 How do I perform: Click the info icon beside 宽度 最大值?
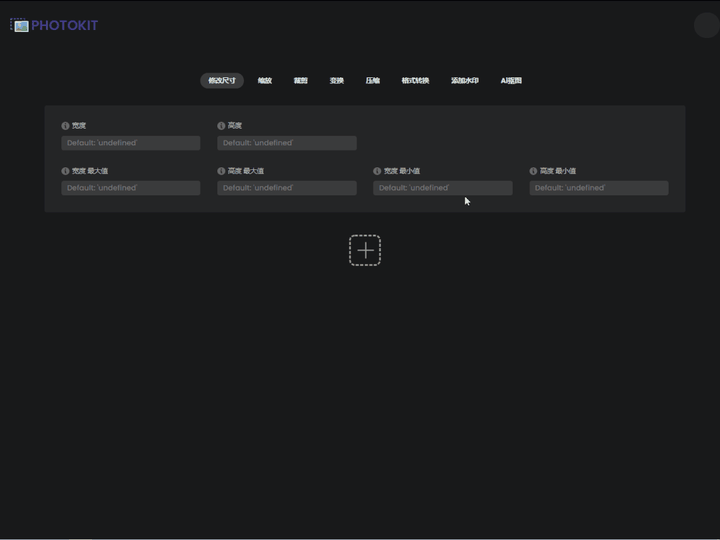point(65,171)
